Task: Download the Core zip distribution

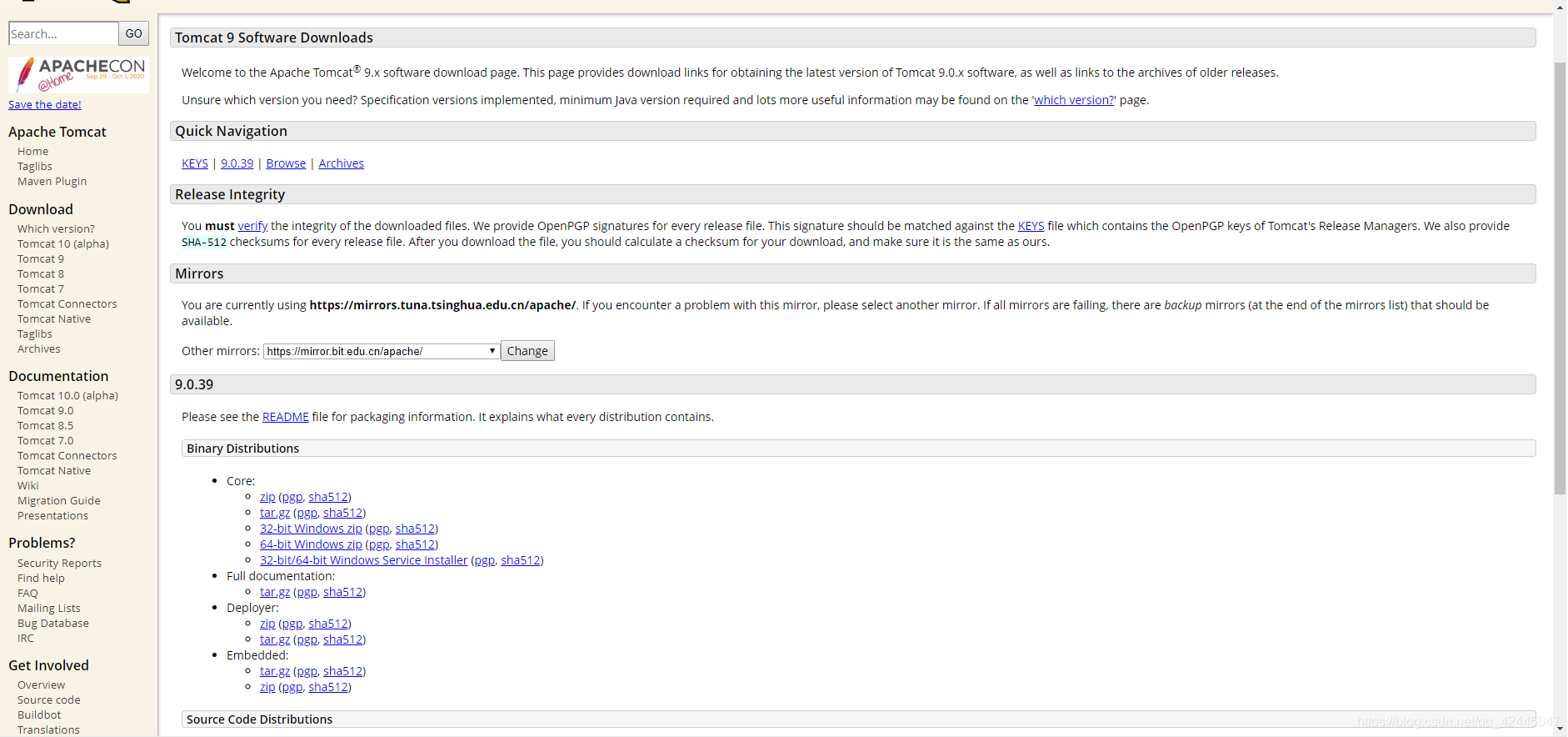Action: tap(267, 497)
